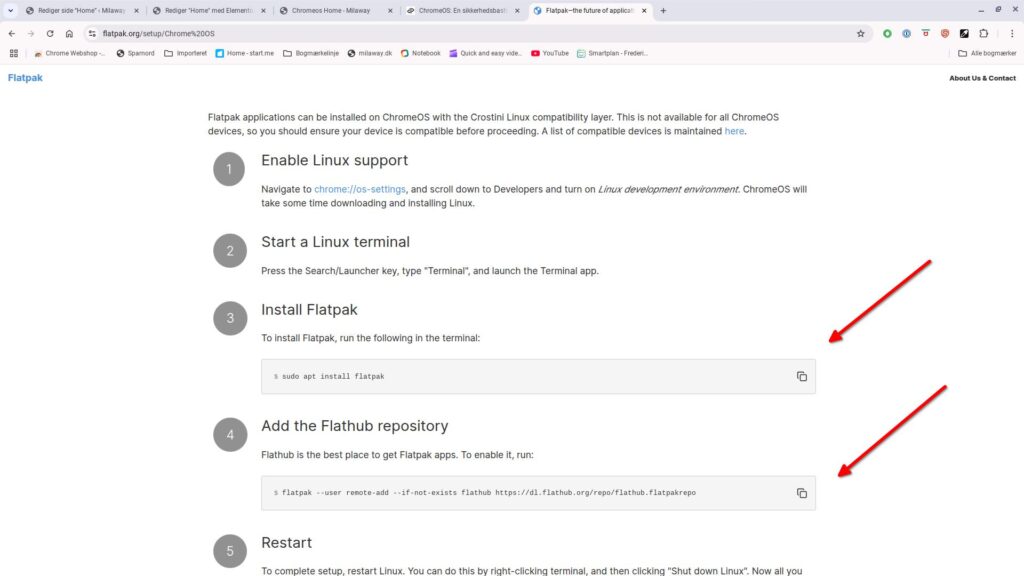Screen dimensions: 1024x576
Task: Open the Extensions puzzle piece icon
Action: click(984, 33)
